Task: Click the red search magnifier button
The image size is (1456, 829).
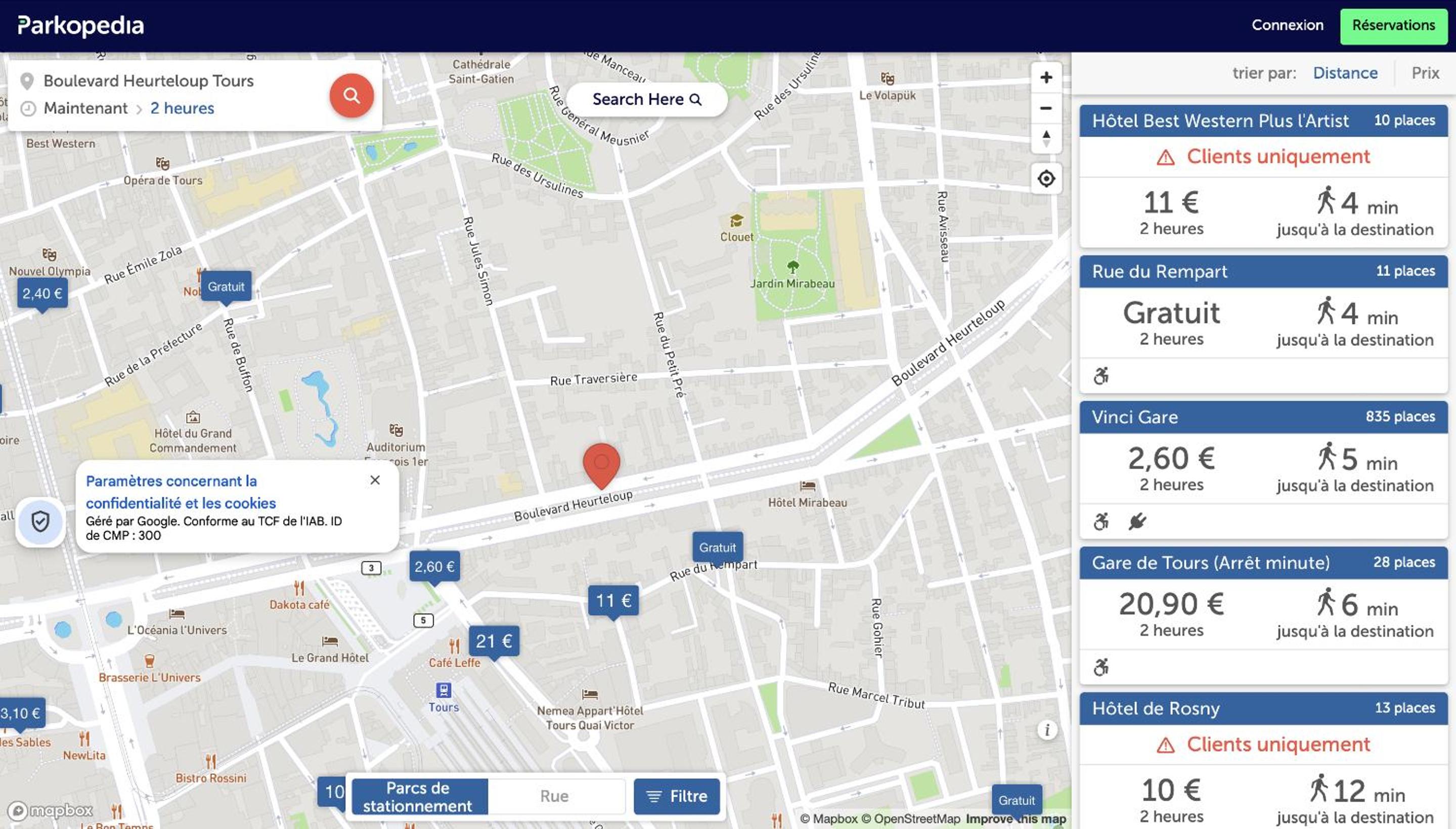Action: click(x=351, y=95)
